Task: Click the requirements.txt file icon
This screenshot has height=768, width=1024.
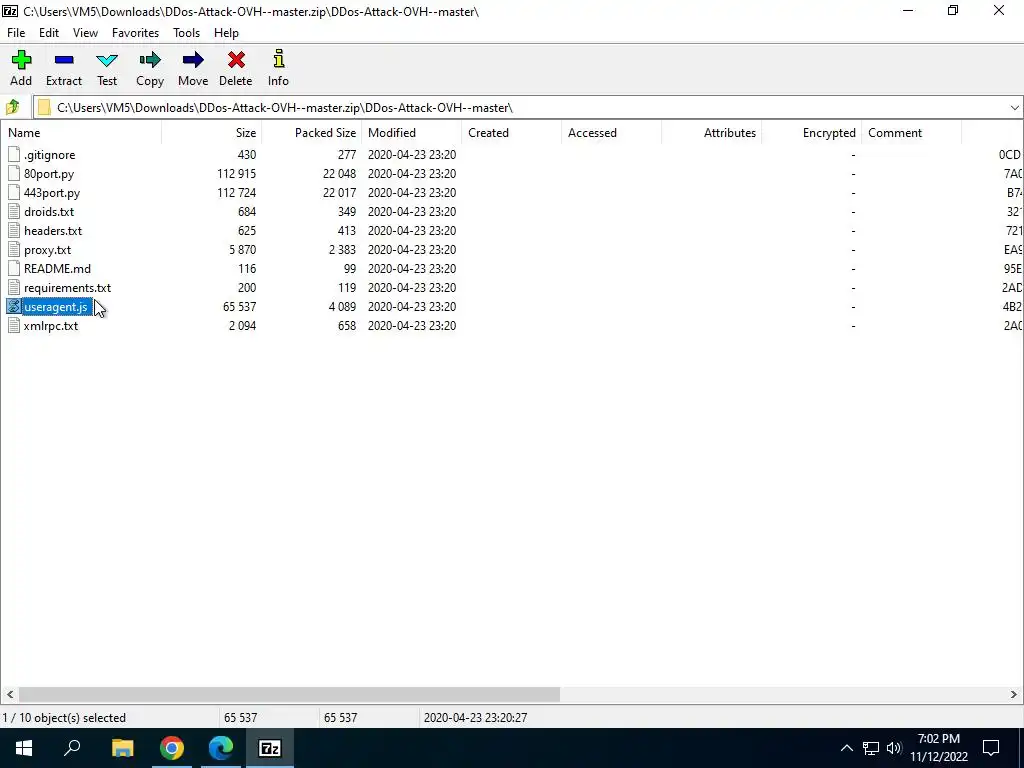Action: coord(14,287)
